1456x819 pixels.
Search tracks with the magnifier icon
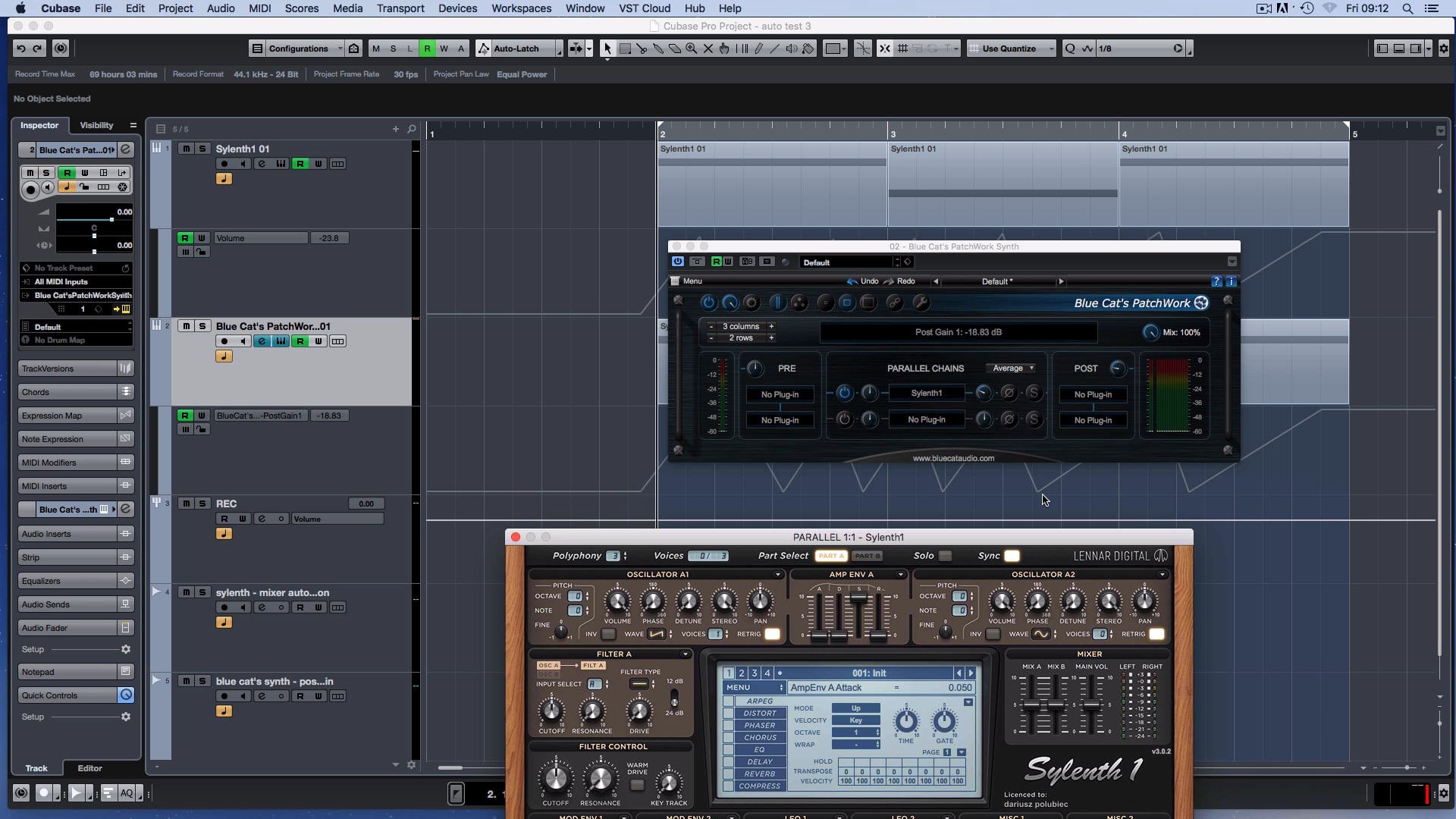pyautogui.click(x=412, y=129)
